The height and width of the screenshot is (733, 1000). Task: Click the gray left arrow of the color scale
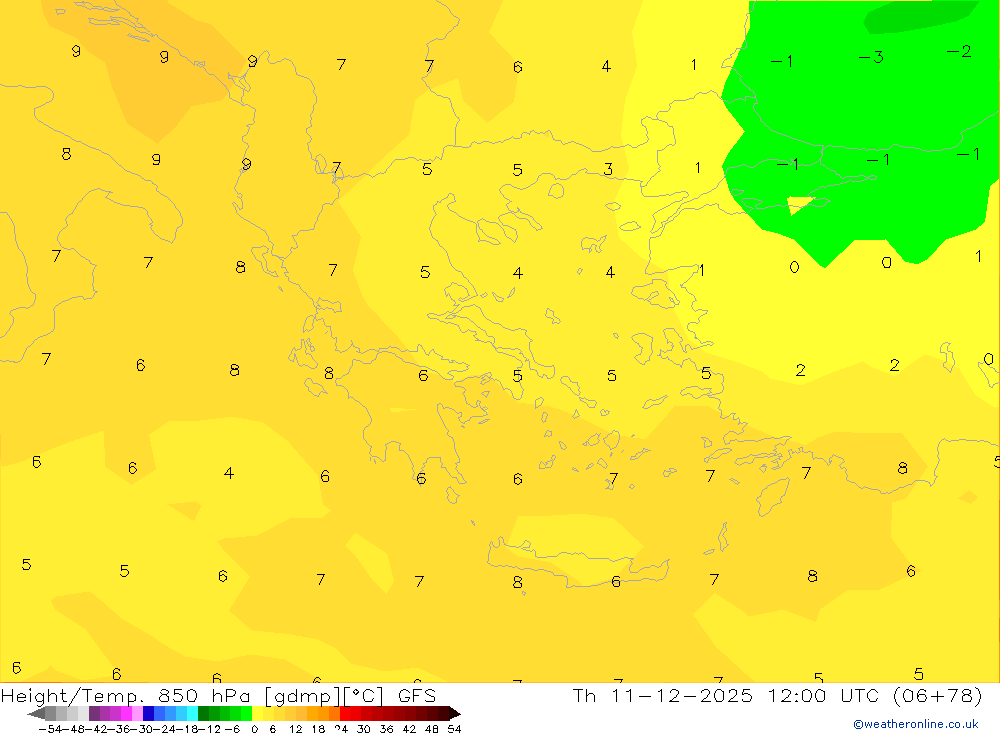click(36, 714)
